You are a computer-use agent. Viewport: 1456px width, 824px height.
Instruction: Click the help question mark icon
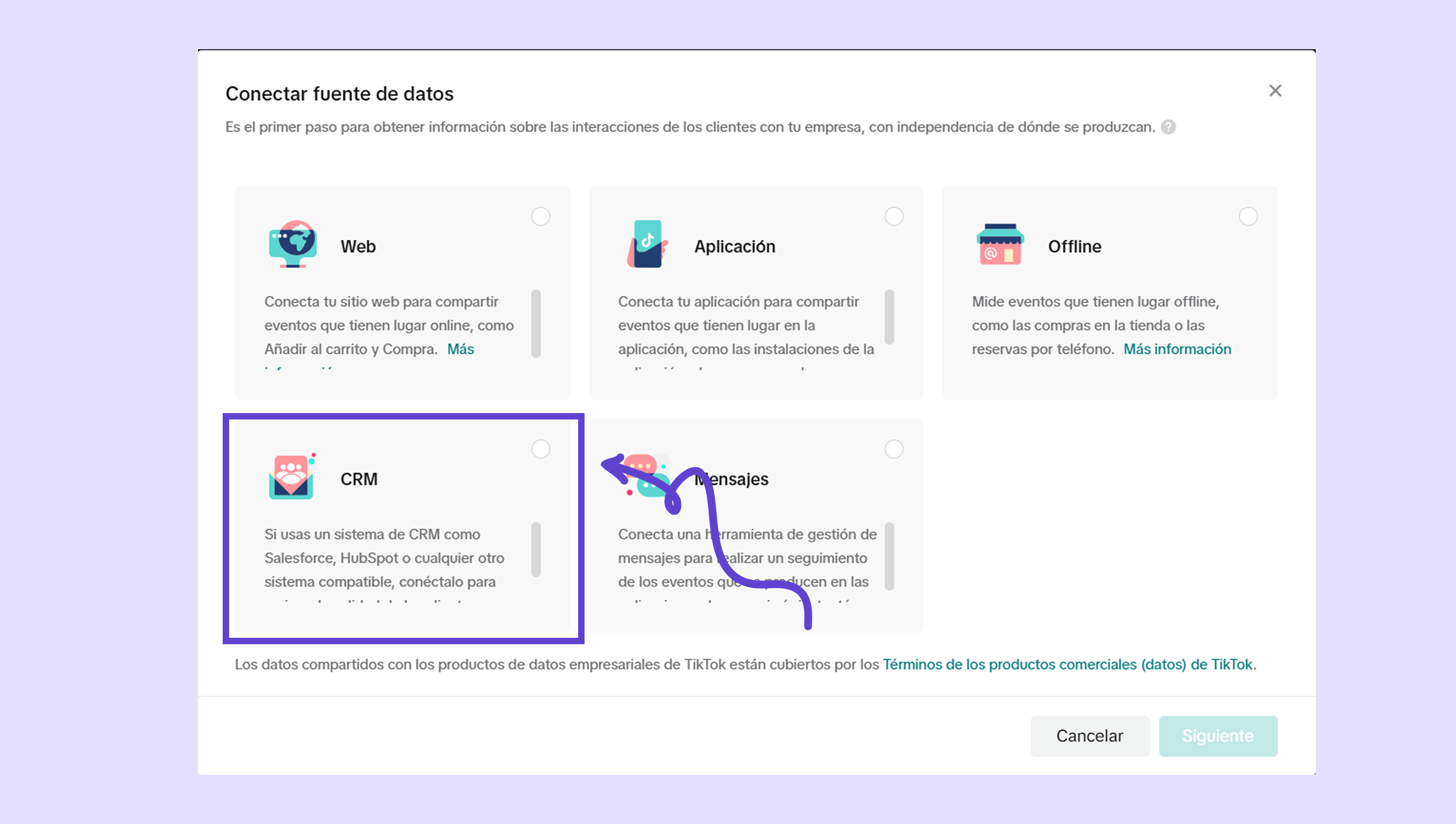[x=1168, y=127]
